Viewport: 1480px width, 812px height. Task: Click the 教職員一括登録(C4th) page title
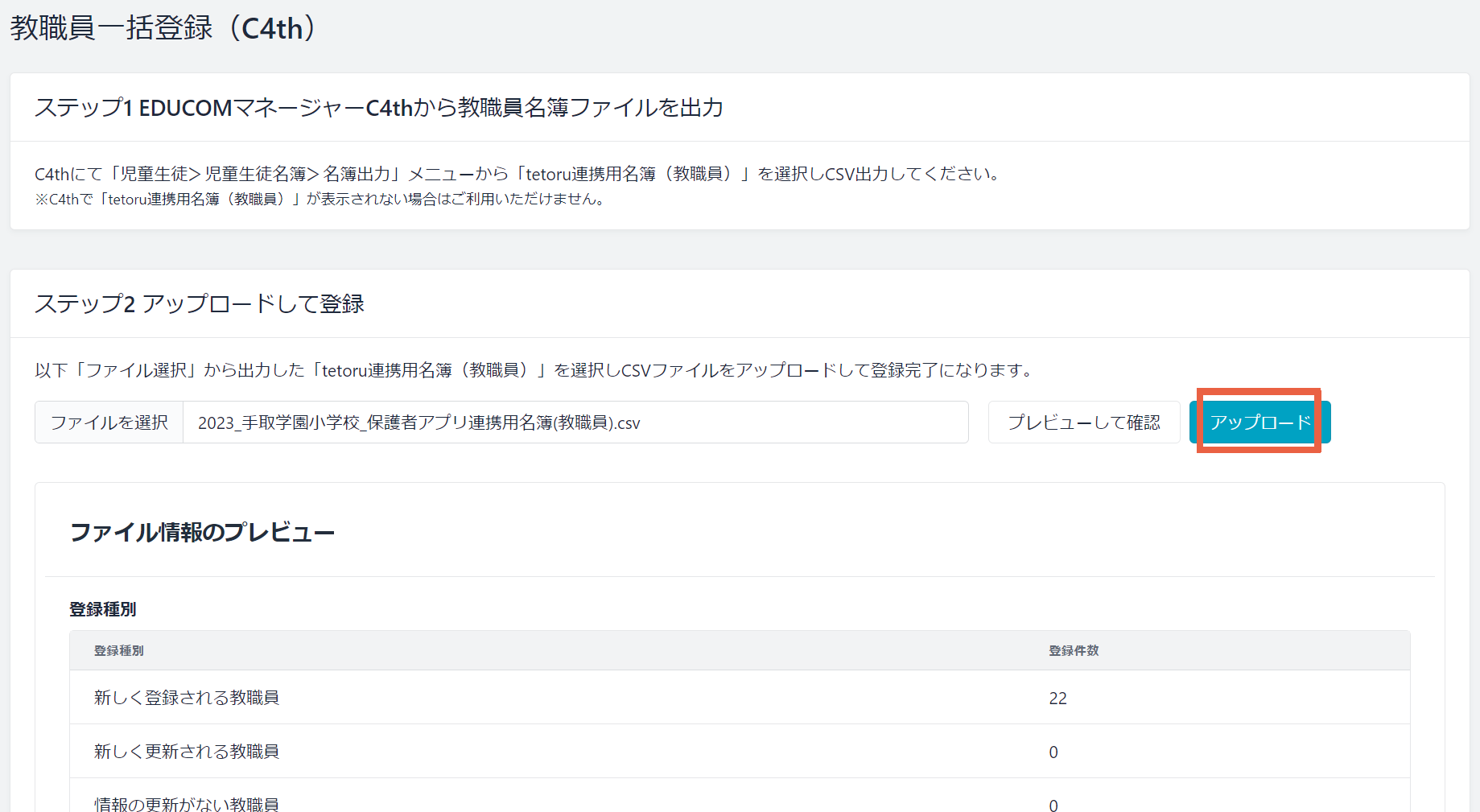[165, 28]
